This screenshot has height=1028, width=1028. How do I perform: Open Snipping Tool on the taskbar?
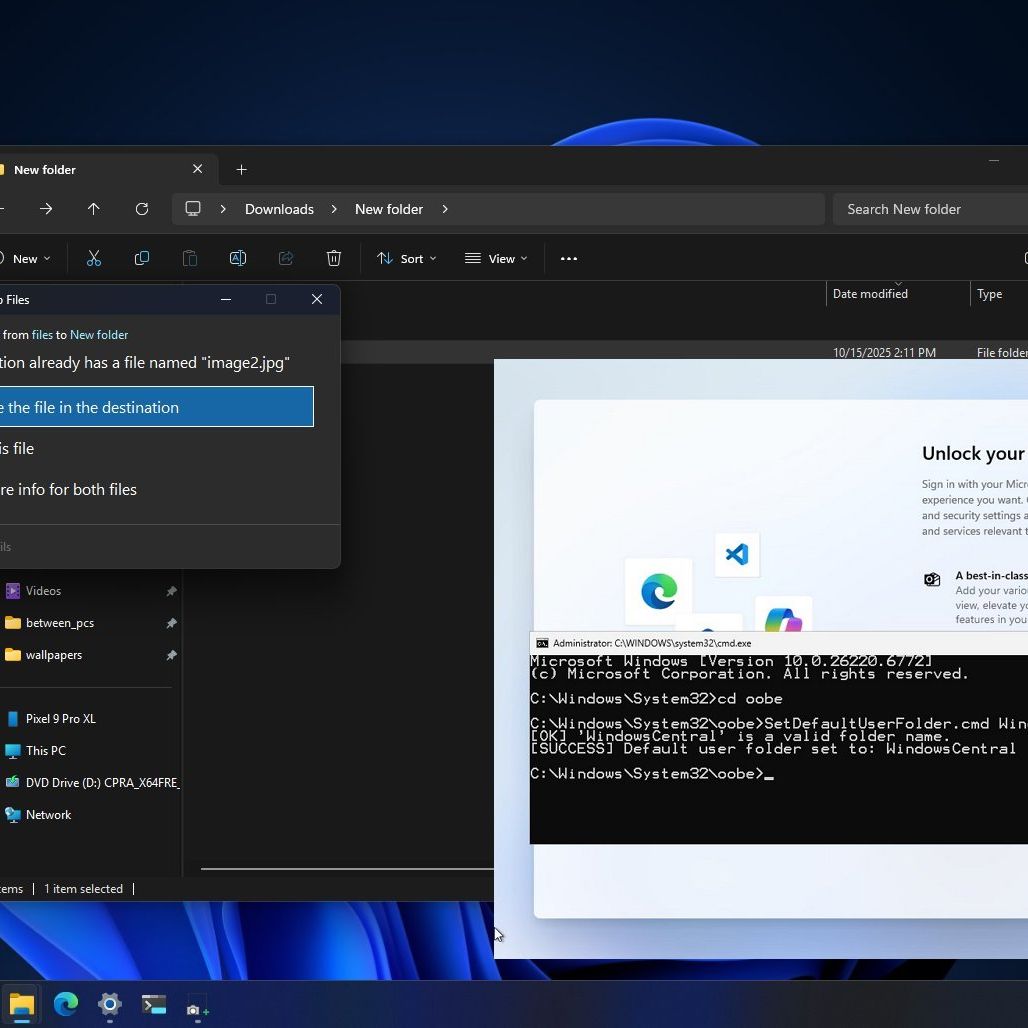(197, 1010)
